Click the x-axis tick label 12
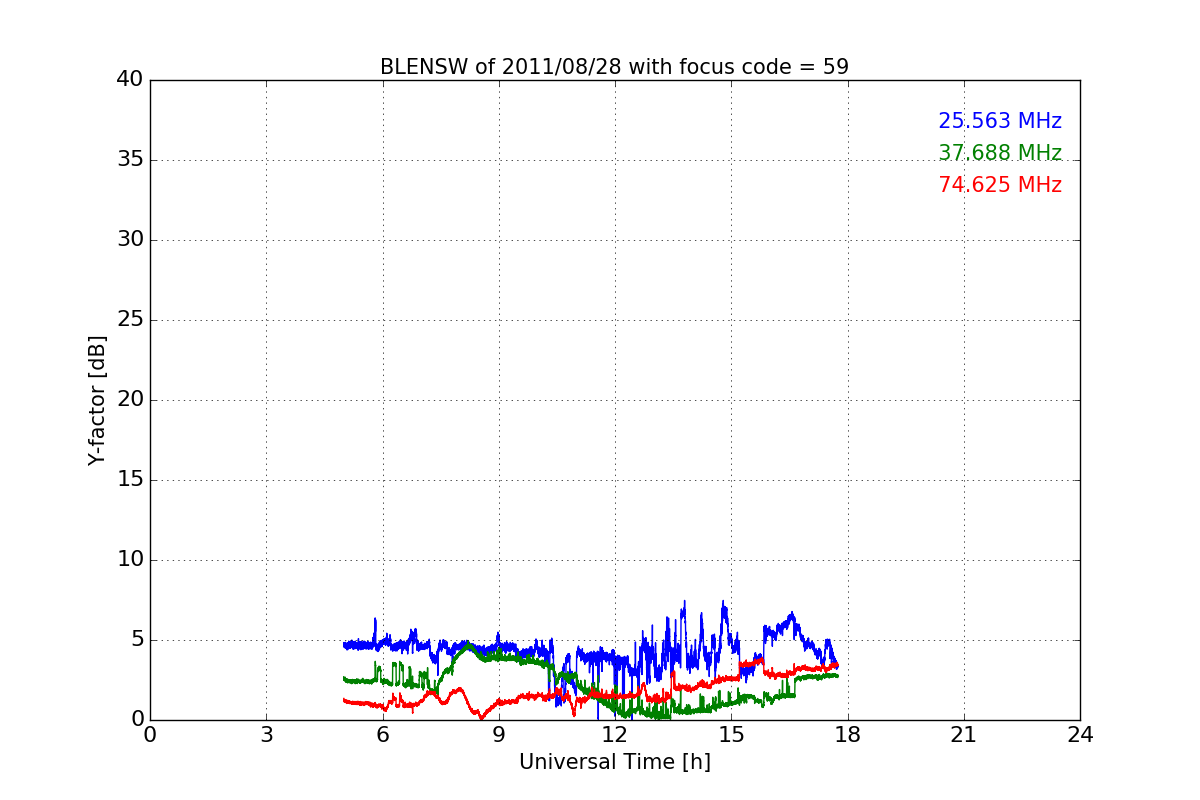 (615, 735)
